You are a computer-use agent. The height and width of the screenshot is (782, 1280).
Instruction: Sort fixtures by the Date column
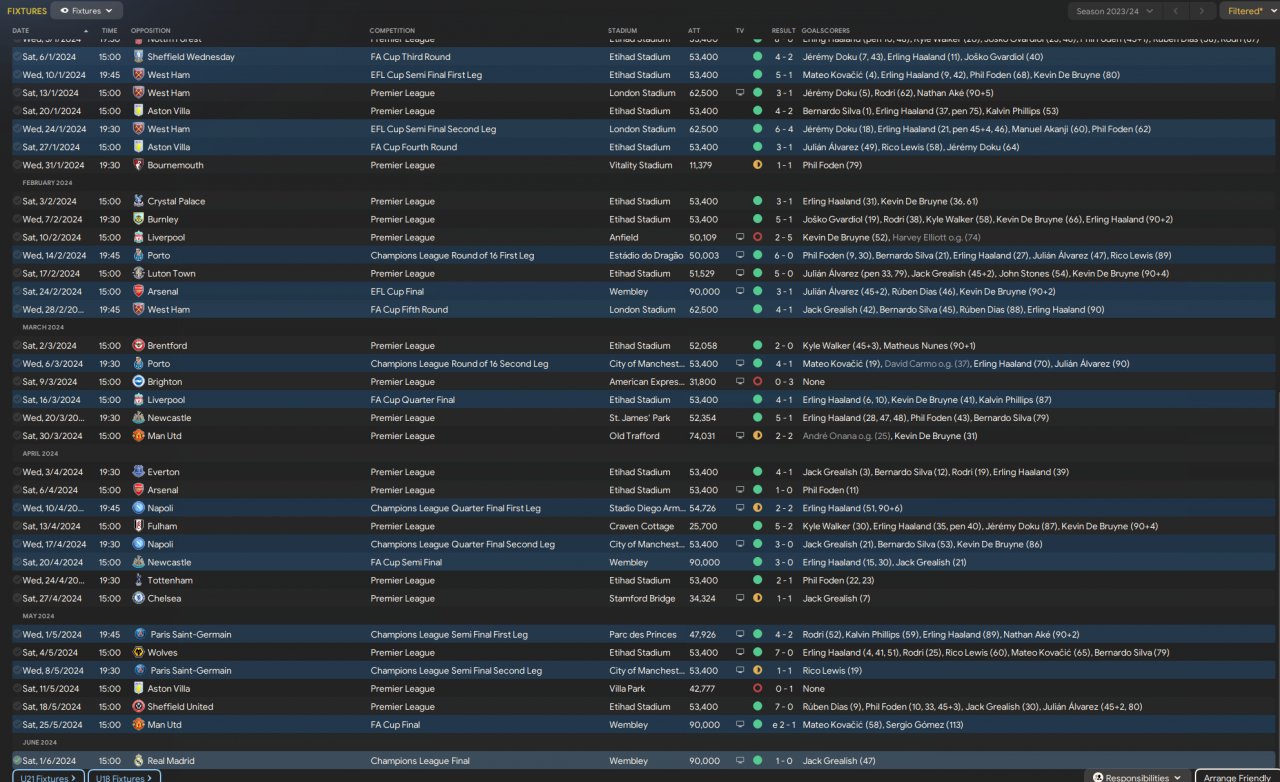coord(21,30)
